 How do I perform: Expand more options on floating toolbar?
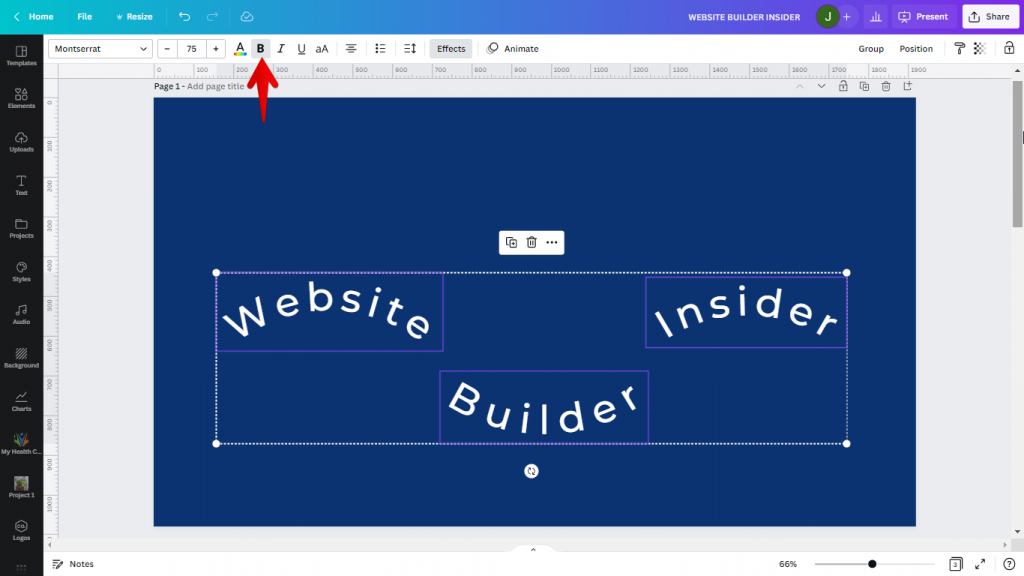pos(552,242)
